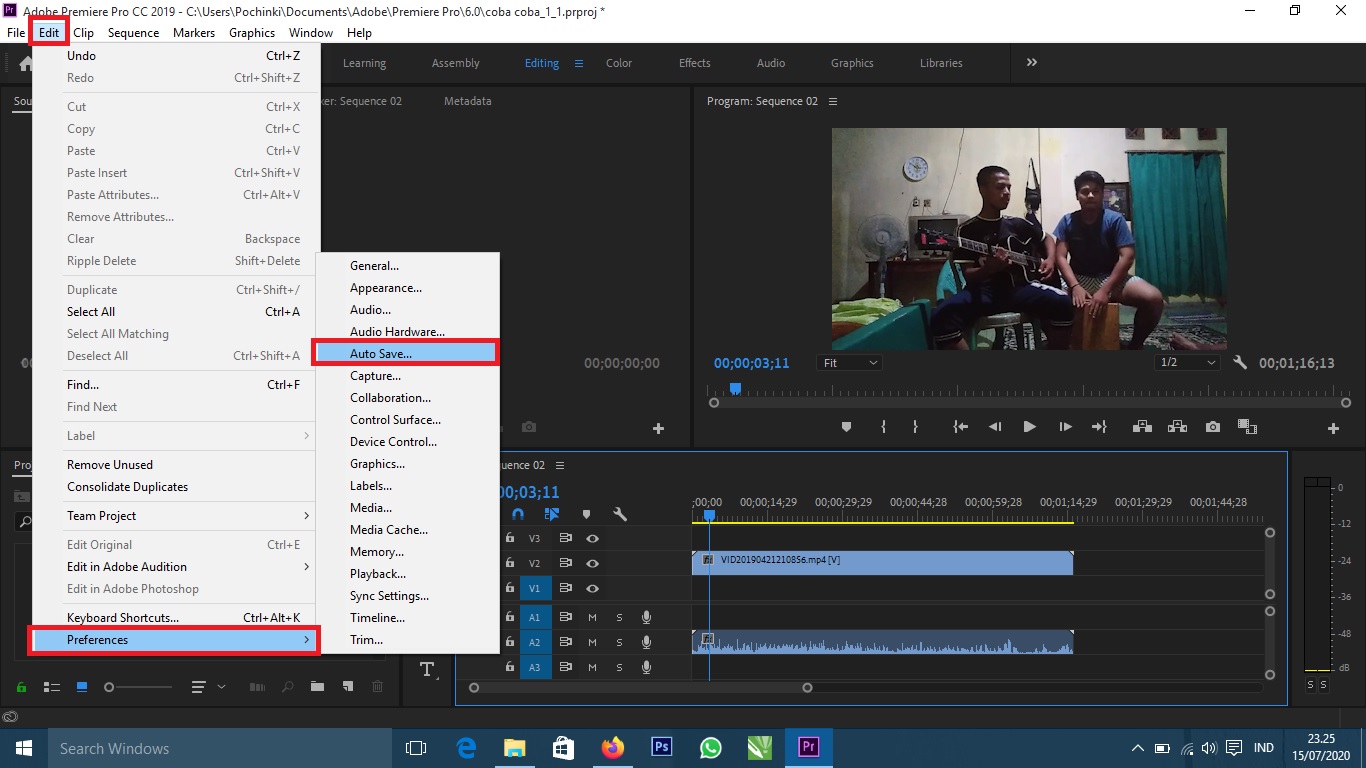
Task: Switch Project panel to list view
Action: click(51, 687)
